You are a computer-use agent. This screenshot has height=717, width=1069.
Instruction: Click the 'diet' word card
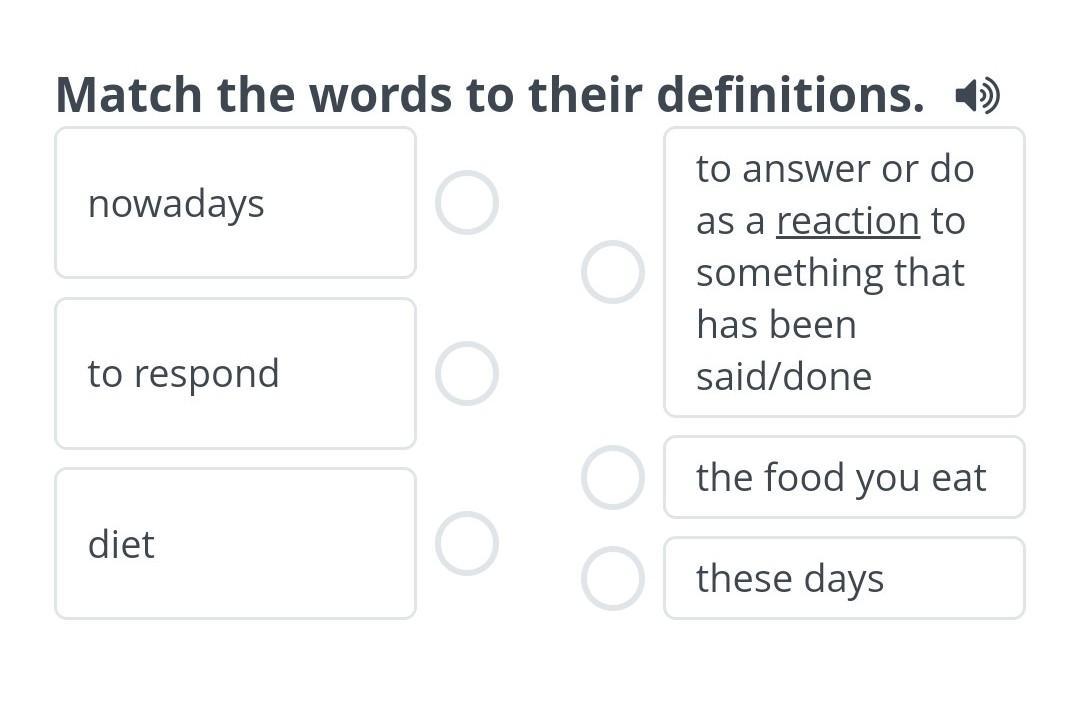235,543
